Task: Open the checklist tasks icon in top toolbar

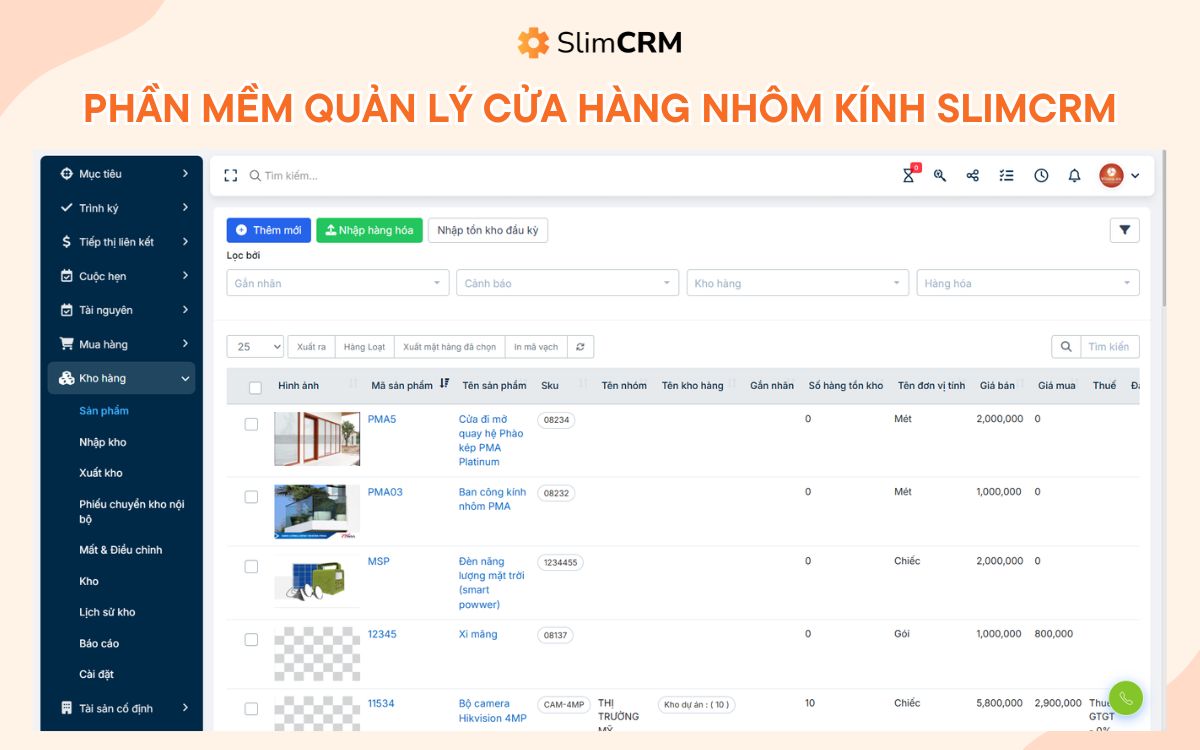Action: point(1006,175)
